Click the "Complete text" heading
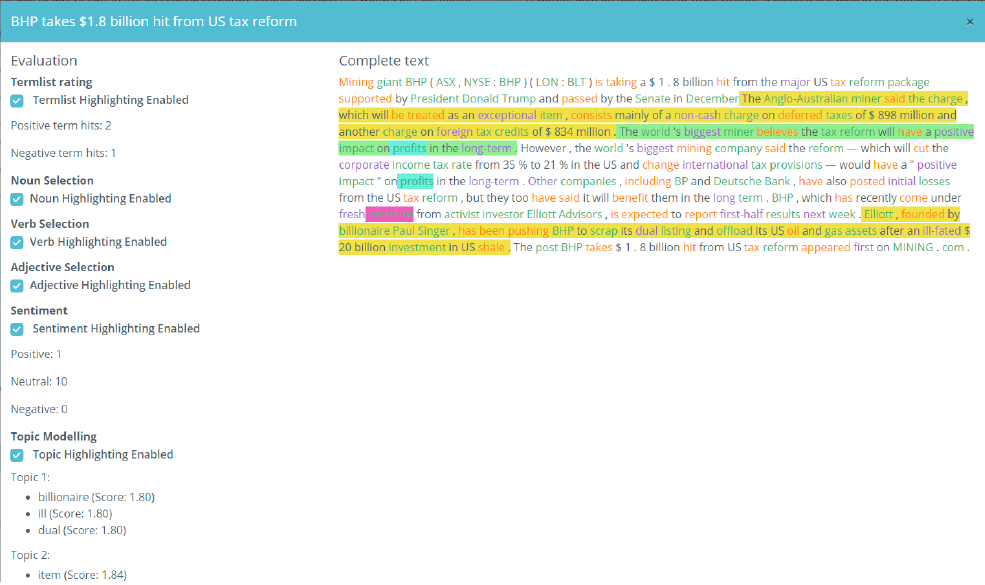Viewport: 985px width, 585px height. [384, 61]
